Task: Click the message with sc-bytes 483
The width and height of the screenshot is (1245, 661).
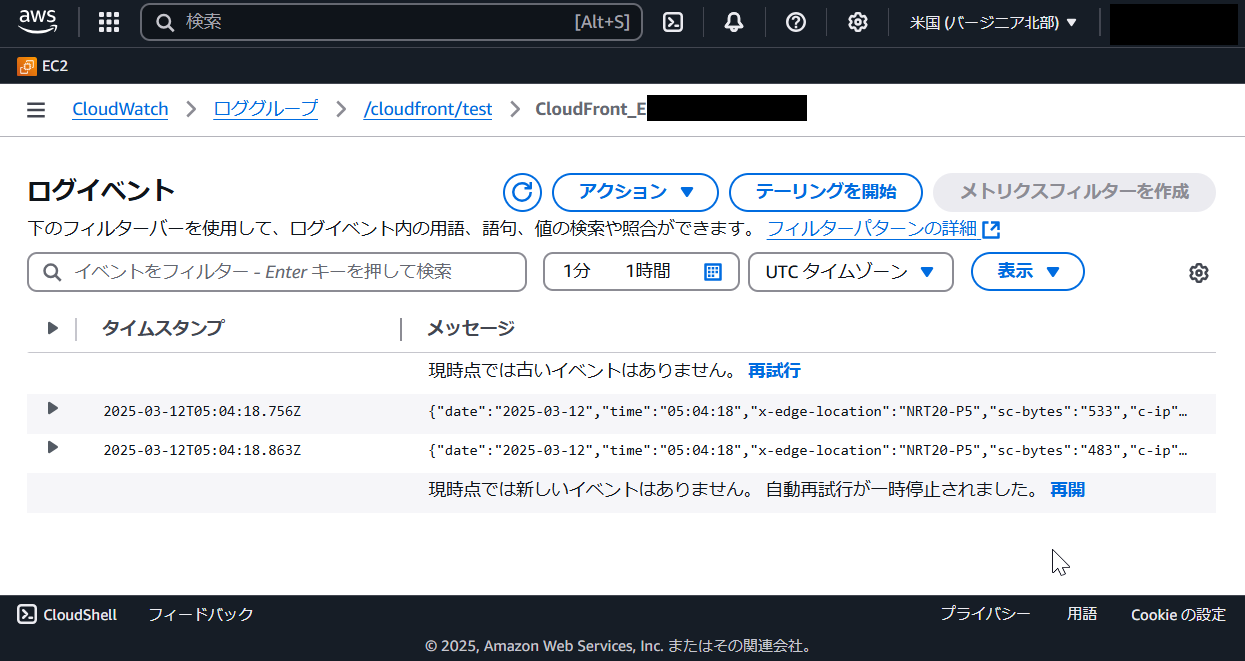Action: [x=808, y=450]
